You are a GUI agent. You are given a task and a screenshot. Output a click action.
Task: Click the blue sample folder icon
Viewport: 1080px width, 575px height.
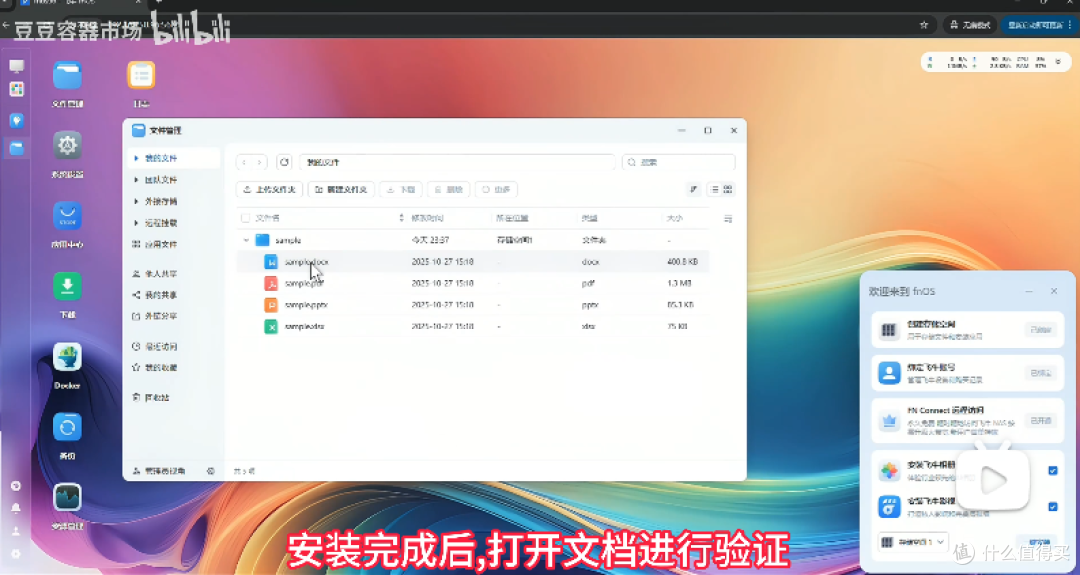[x=262, y=240]
